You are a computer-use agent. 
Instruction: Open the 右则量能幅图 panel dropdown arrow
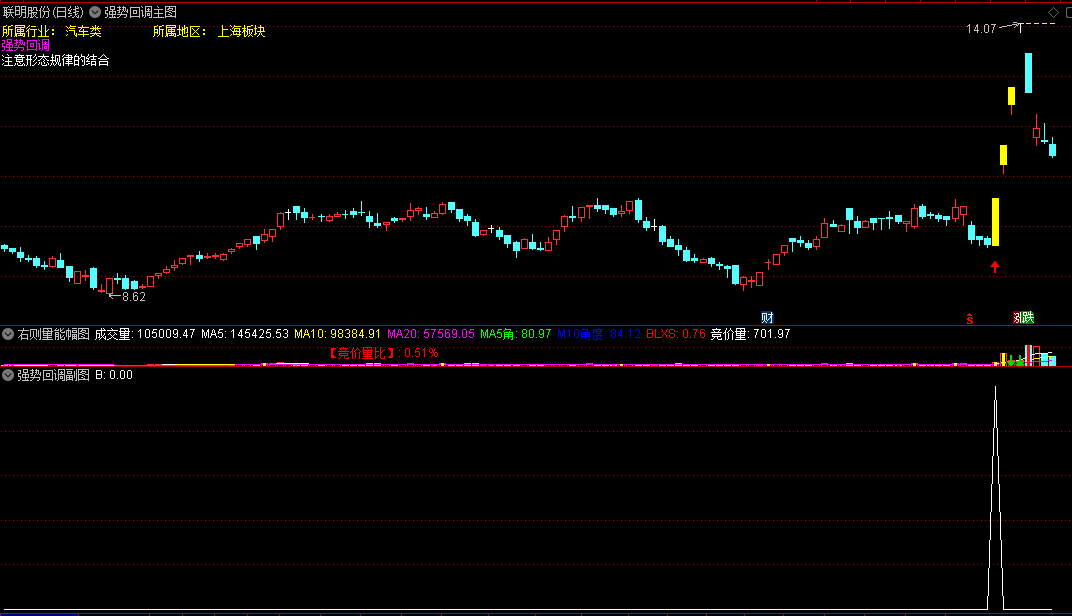click(x=8, y=334)
